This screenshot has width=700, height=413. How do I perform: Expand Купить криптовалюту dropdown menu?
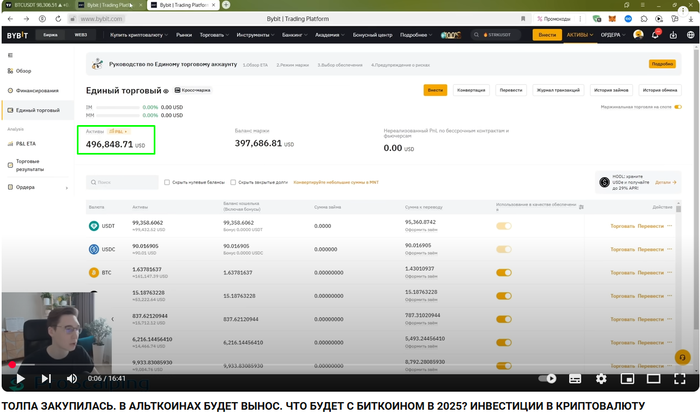pyautogui.click(x=139, y=35)
